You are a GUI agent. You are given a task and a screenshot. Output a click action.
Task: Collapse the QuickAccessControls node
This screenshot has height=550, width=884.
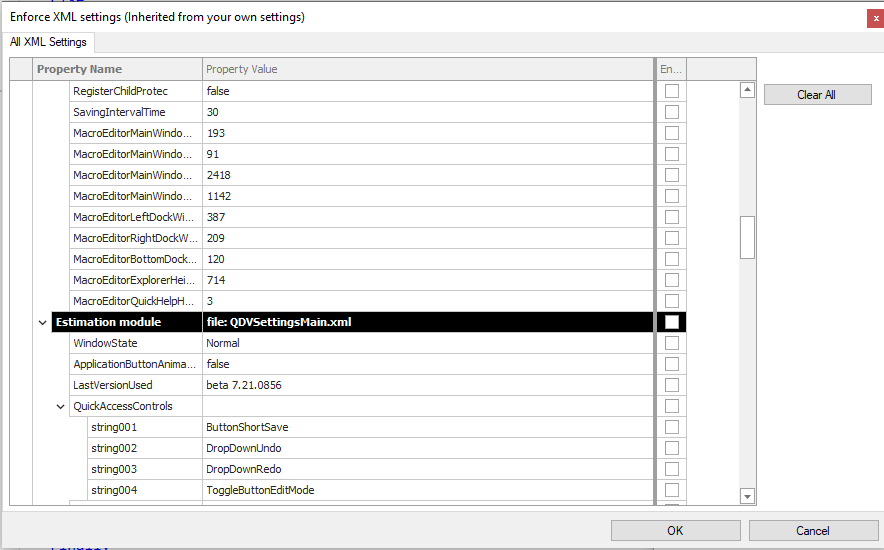61,406
